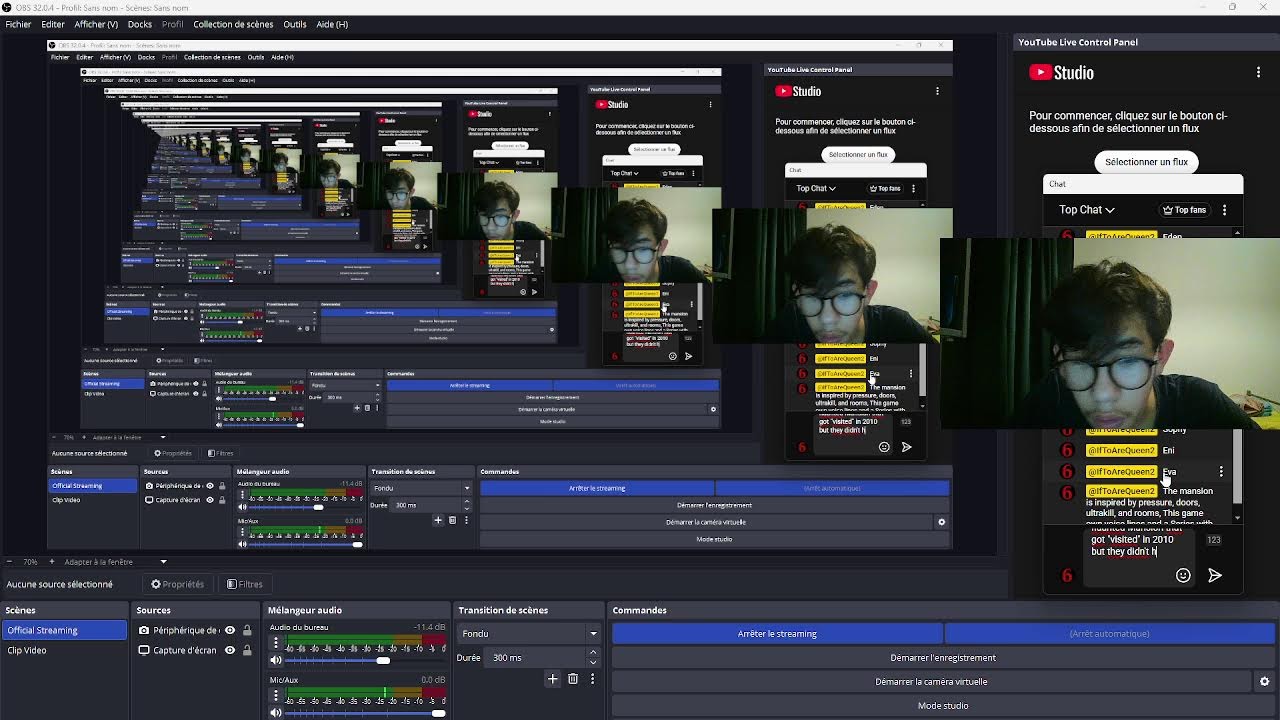Increase the Durée value with up arrow

point(593,653)
